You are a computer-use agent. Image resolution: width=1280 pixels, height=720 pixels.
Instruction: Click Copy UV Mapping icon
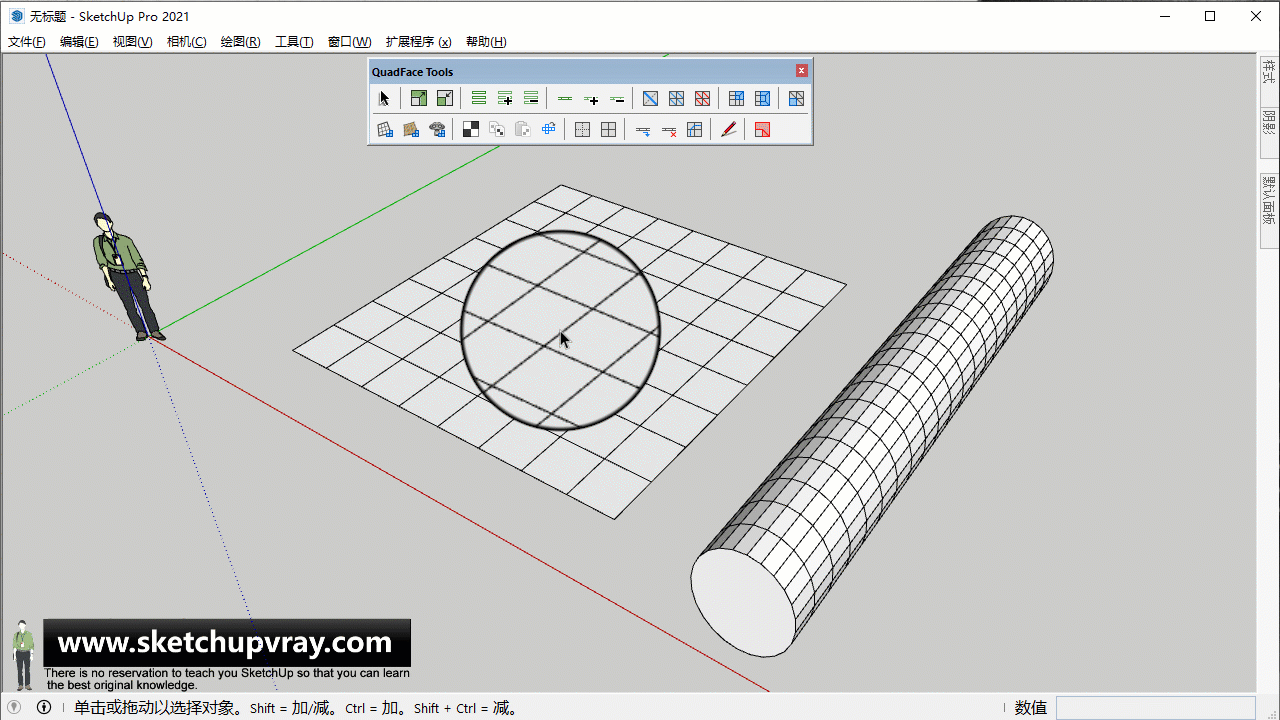point(496,129)
